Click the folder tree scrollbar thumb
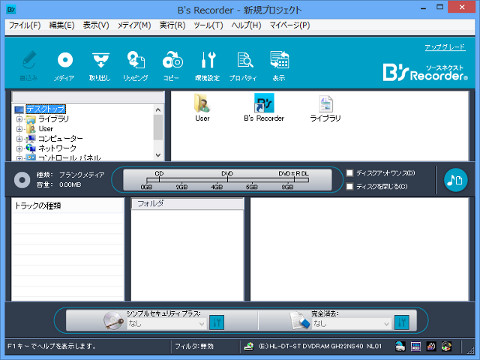This screenshot has width=480, height=360. tap(158, 127)
